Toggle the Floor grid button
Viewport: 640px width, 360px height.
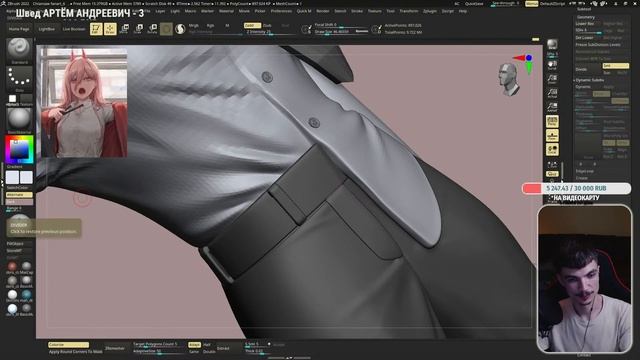(x=552, y=136)
